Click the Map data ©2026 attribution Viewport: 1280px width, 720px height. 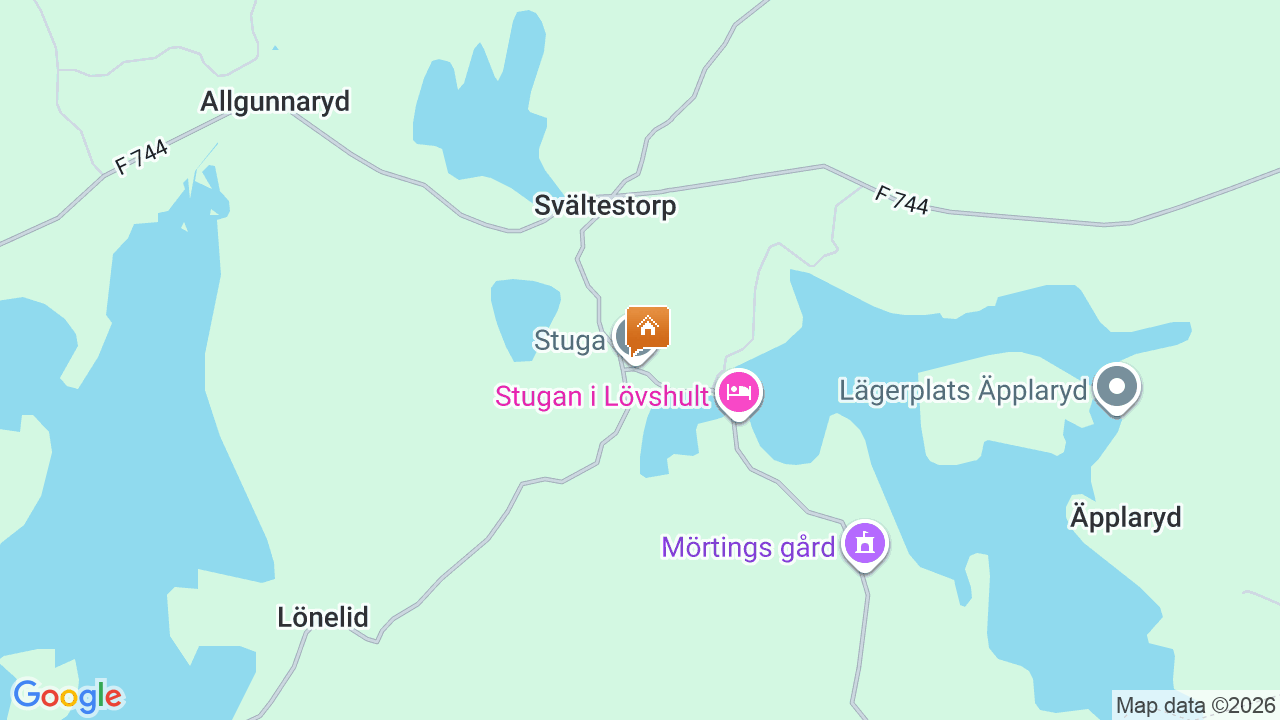(1196, 705)
